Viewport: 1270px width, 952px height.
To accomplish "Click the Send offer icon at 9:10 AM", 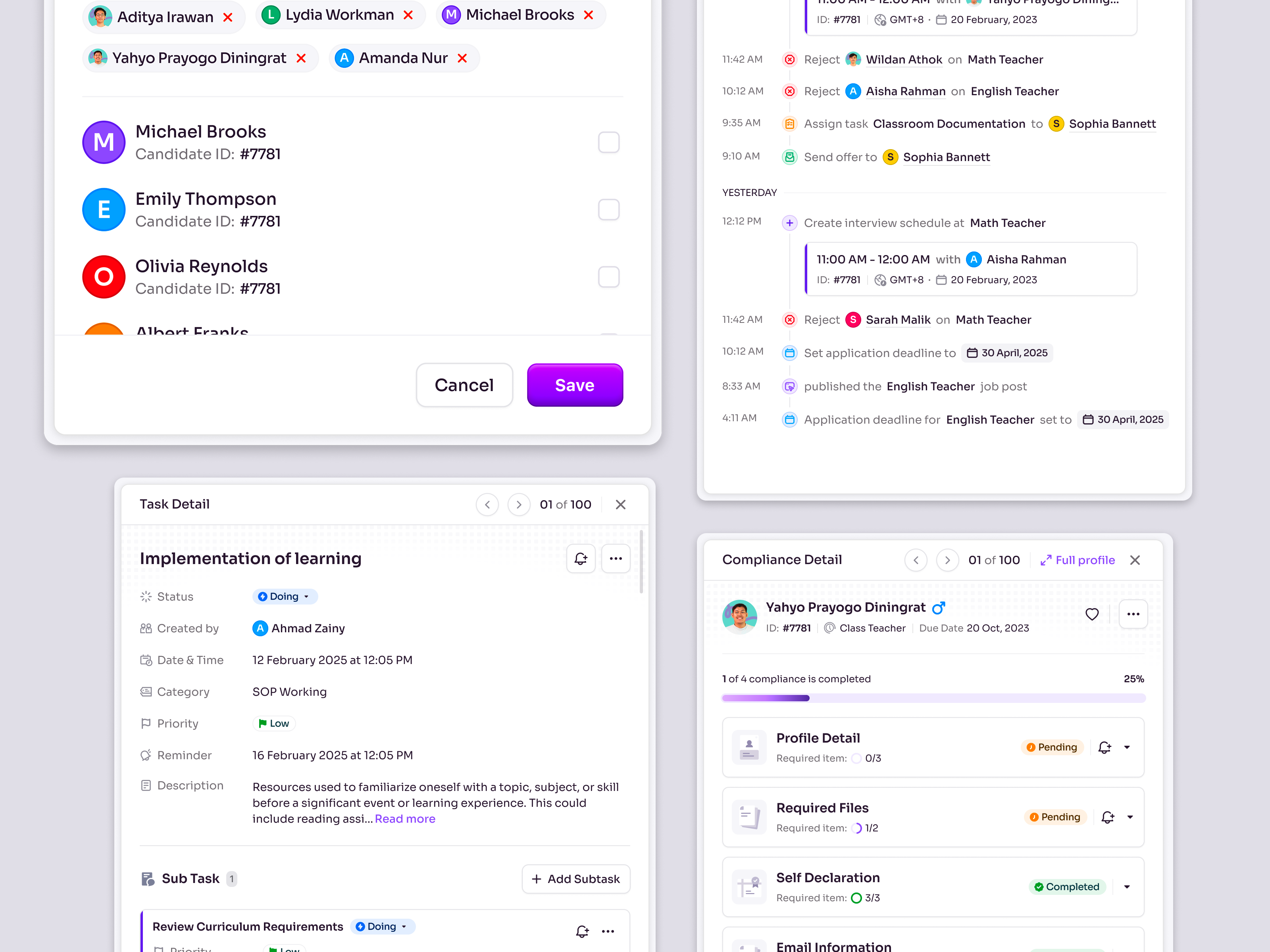I will [789, 157].
